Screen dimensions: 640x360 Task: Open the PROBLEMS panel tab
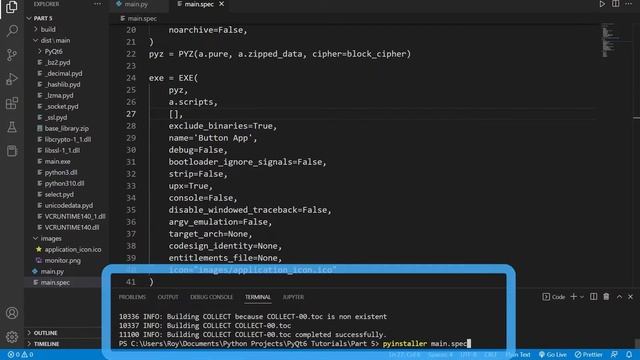click(x=132, y=297)
